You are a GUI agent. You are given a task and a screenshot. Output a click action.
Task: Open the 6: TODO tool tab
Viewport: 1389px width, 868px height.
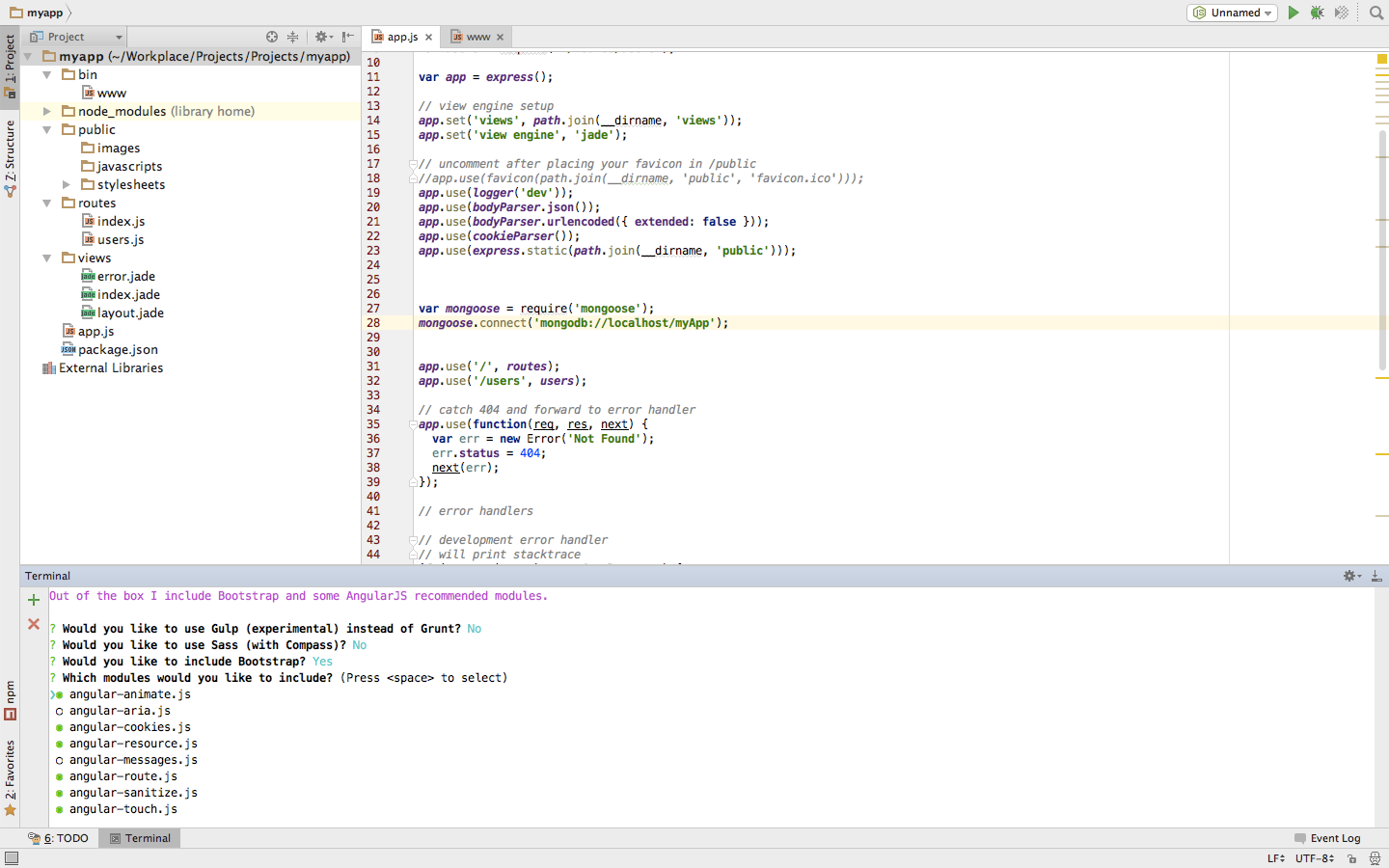65,838
